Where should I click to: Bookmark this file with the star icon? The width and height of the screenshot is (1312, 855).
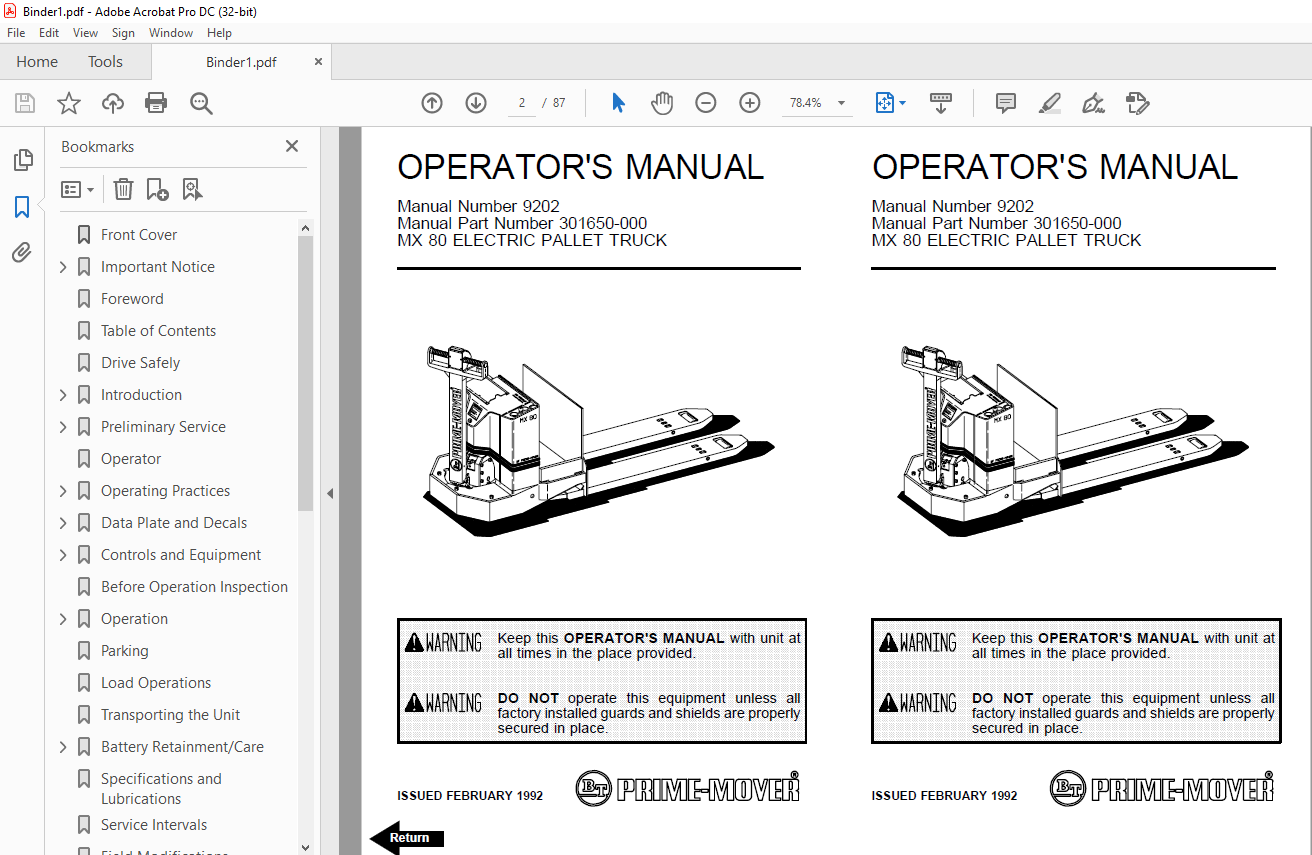(69, 103)
